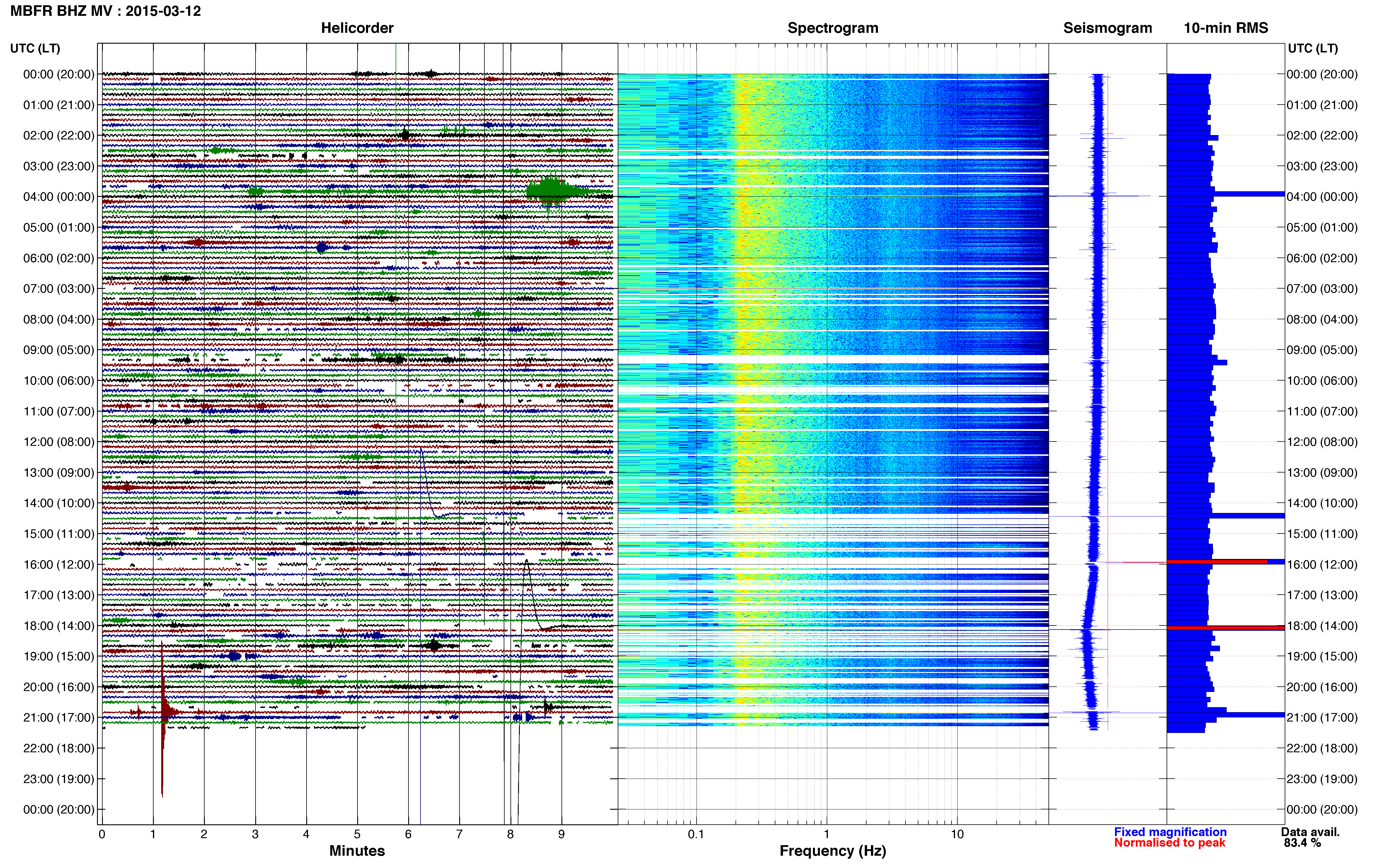Click the left 'UTC (LT)' axis label
Screen dimensions: 1389x868
(35, 48)
